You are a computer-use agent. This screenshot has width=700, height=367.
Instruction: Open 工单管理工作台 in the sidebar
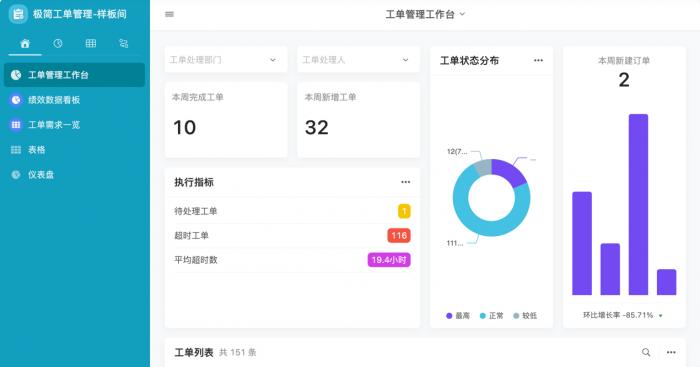(x=74, y=75)
